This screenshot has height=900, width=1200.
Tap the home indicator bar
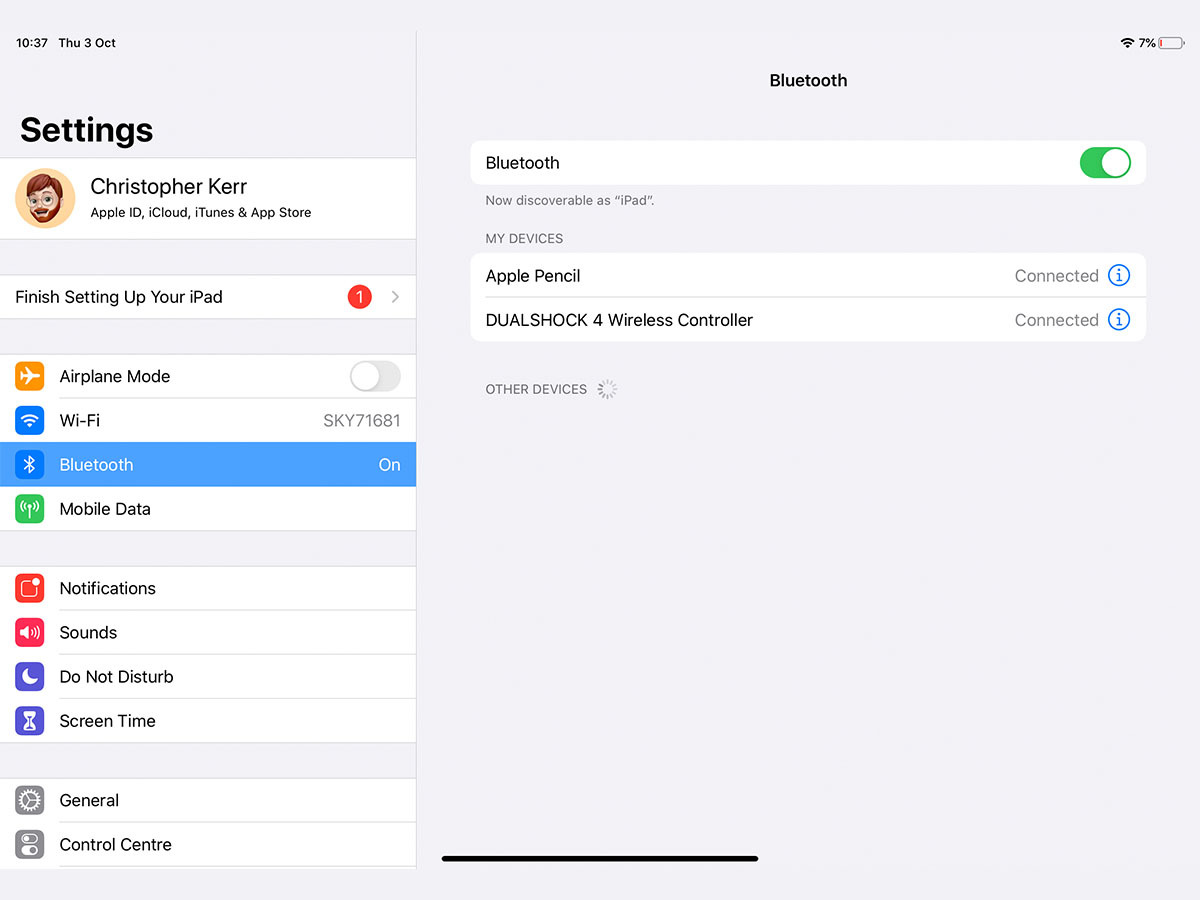click(x=600, y=858)
